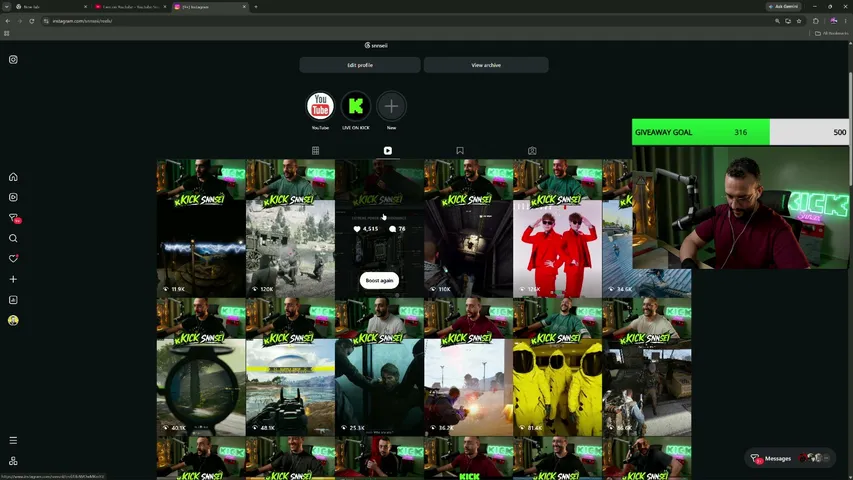Click the Threads icon beside username
853x480 pixels.
coord(367,46)
